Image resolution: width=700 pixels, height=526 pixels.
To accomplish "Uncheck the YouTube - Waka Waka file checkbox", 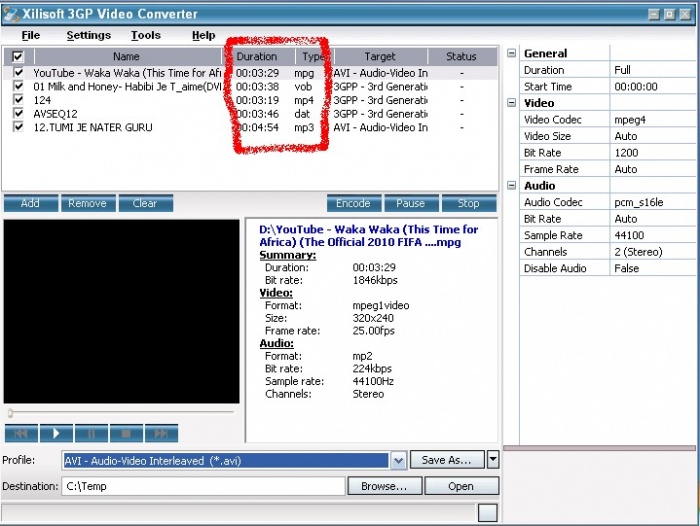I will [18, 72].
